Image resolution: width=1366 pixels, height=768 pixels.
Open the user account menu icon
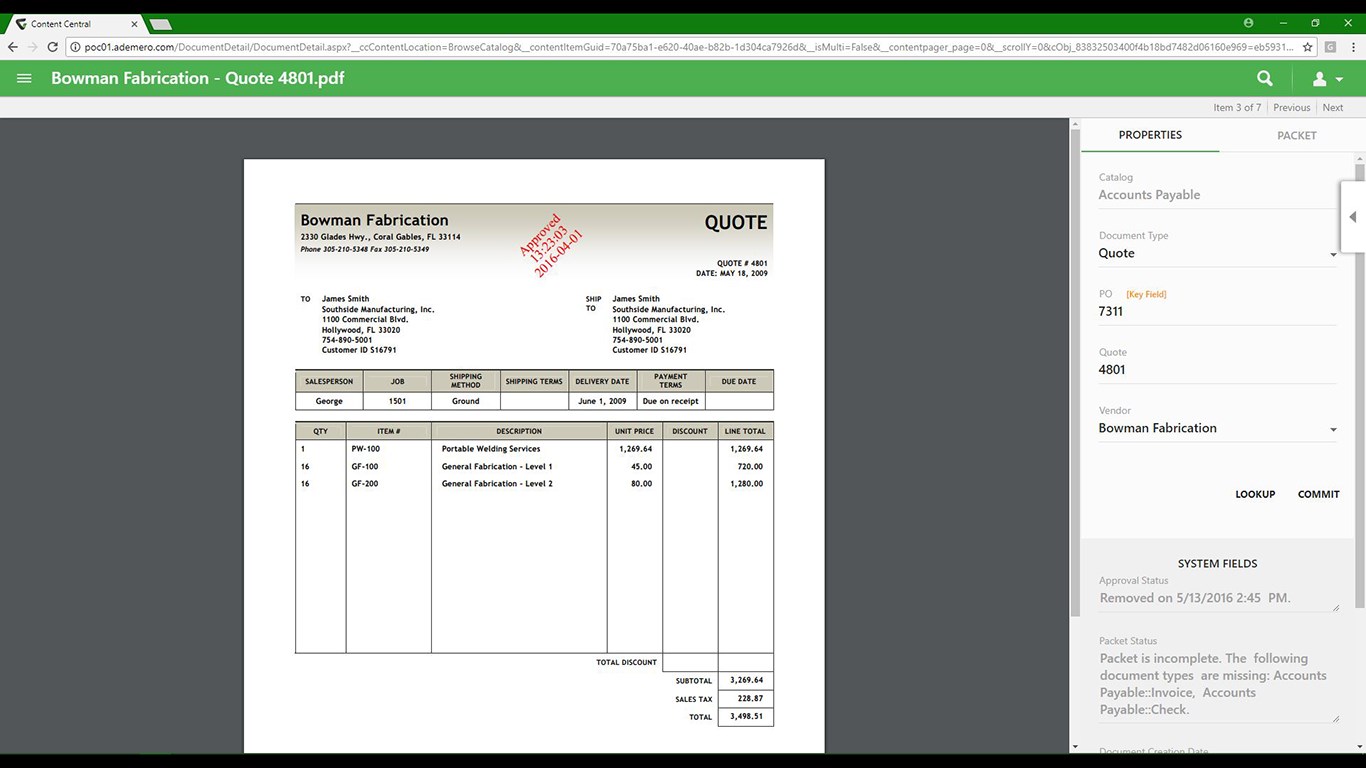click(1327, 79)
